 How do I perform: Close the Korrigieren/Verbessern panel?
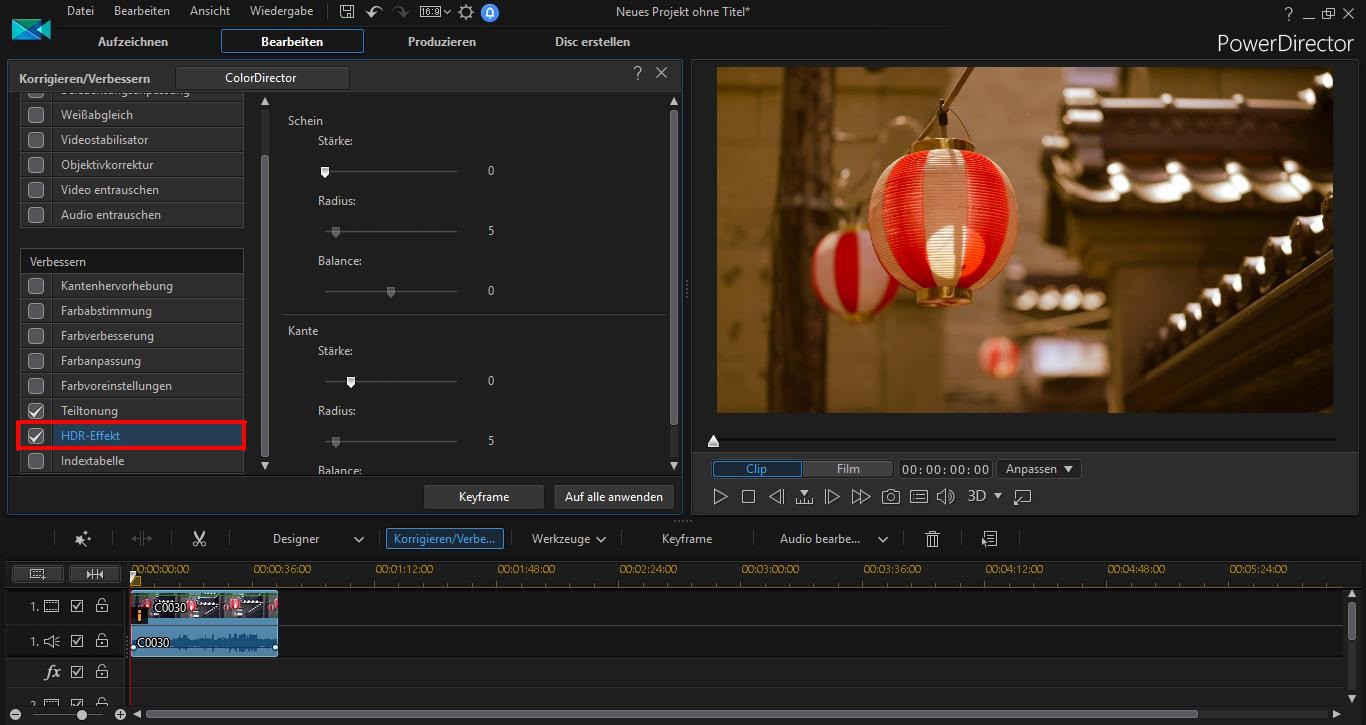(662, 73)
